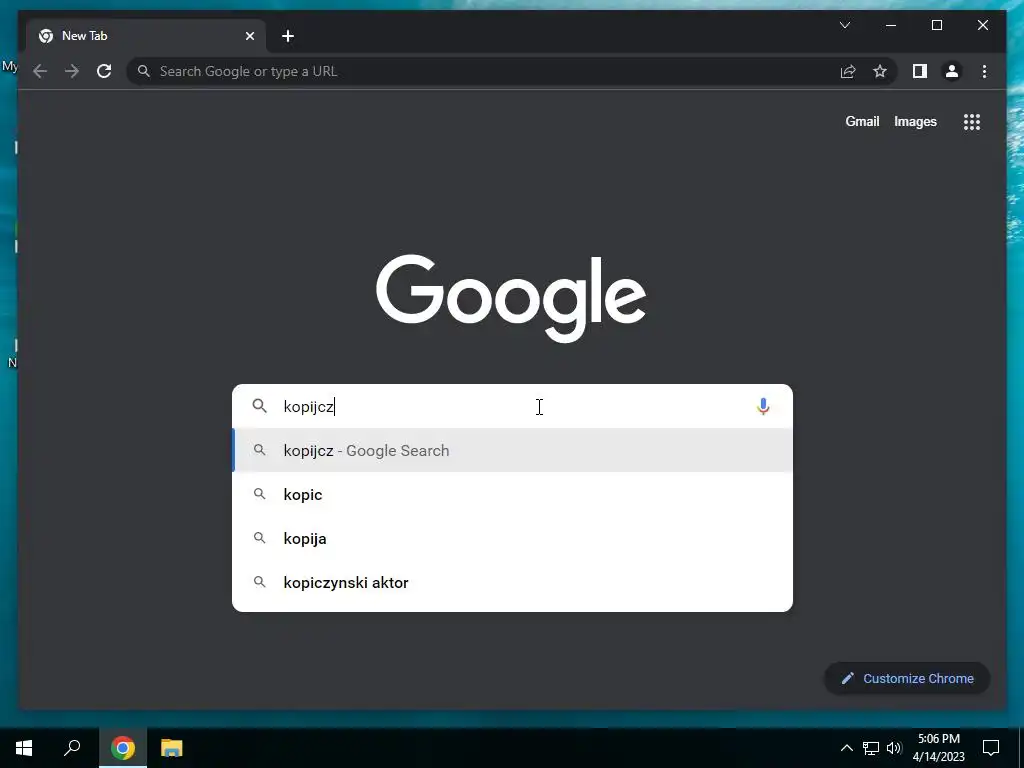
Task: Open the Google apps grid icon
Action: coord(972,121)
